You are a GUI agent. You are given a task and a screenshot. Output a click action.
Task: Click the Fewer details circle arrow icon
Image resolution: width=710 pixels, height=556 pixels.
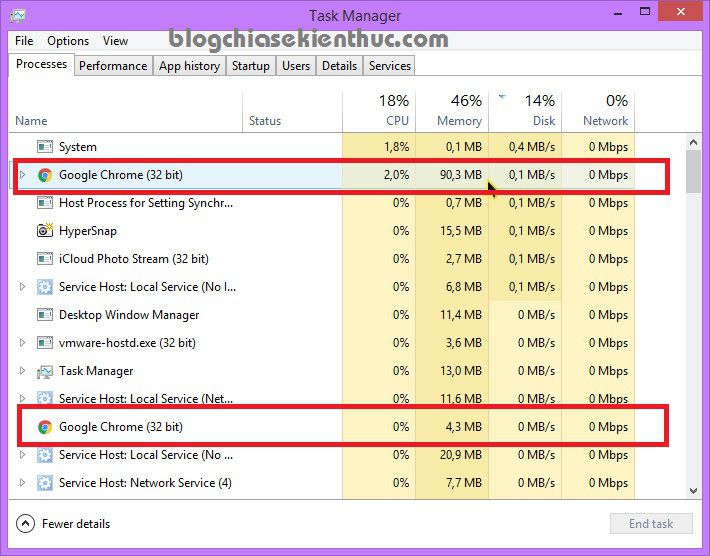pos(25,524)
